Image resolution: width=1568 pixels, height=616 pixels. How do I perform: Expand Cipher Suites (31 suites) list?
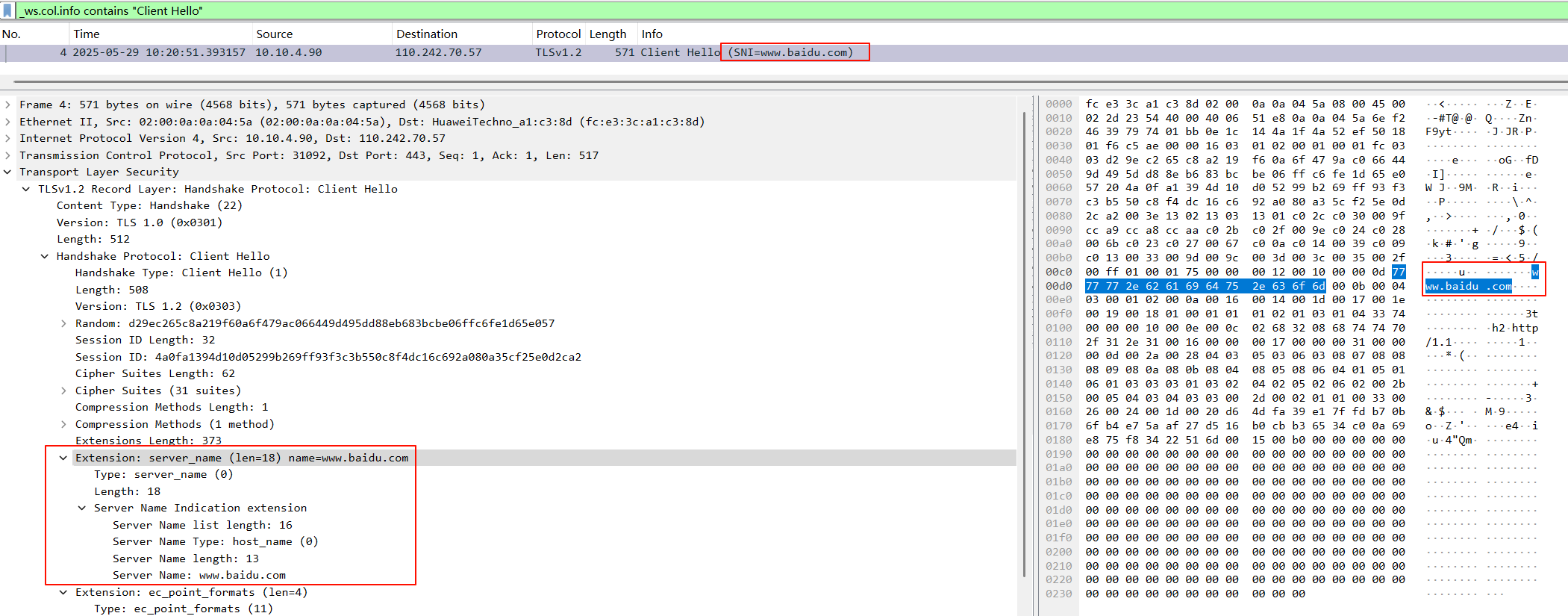click(x=63, y=391)
